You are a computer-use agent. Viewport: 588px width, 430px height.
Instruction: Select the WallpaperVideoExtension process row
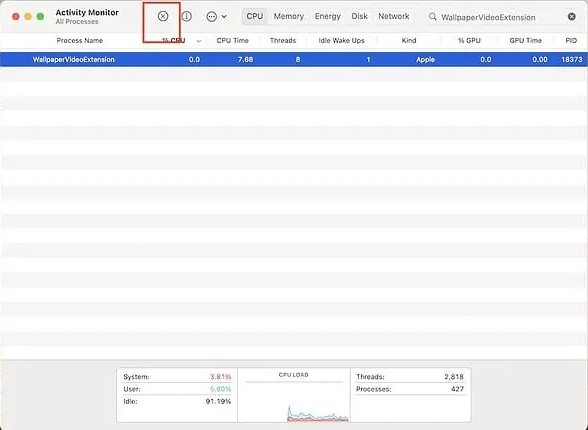pyautogui.click(x=294, y=60)
